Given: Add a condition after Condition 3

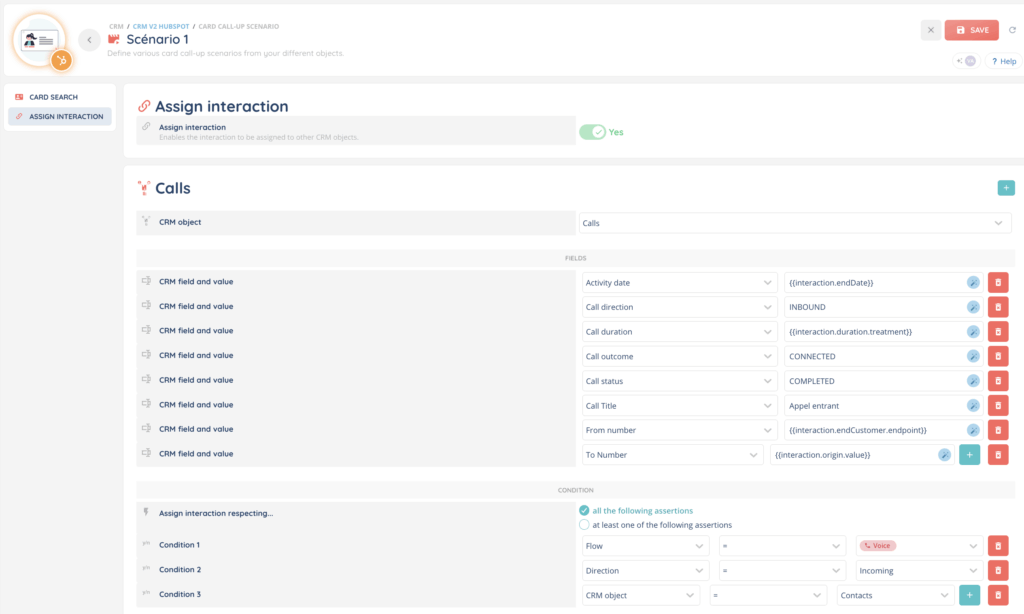Looking at the screenshot, I should point(969,595).
